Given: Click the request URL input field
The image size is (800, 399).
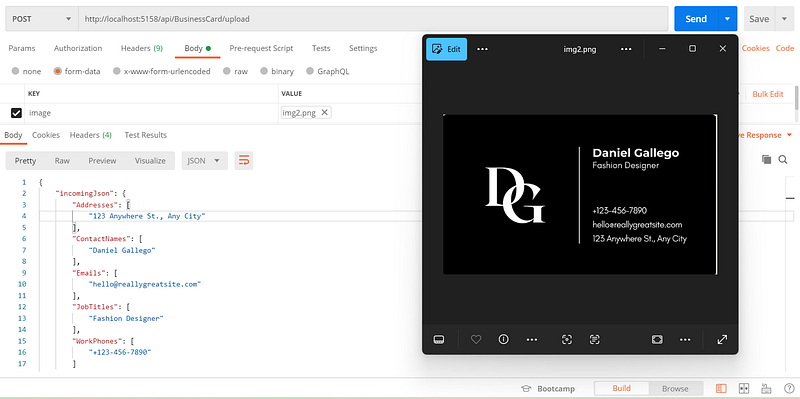Looking at the screenshot, I should pos(373,19).
